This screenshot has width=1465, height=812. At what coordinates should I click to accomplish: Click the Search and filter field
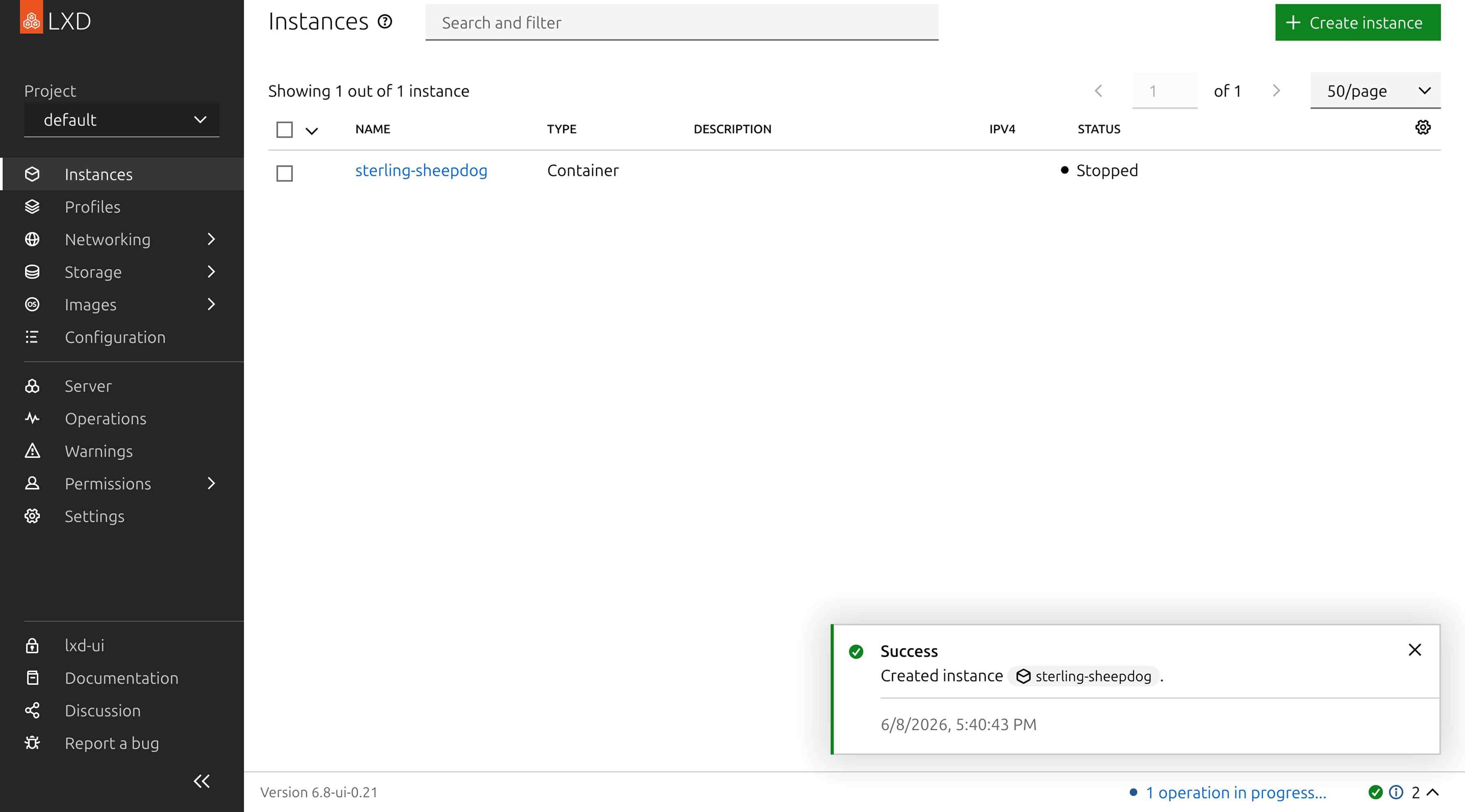coord(682,22)
